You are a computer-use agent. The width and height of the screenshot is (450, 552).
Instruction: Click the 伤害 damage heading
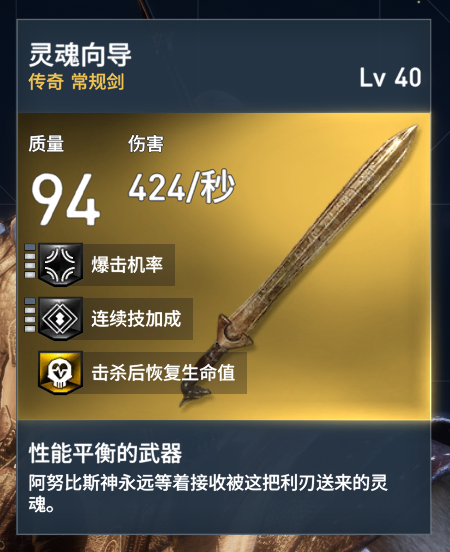pyautogui.click(x=146, y=144)
